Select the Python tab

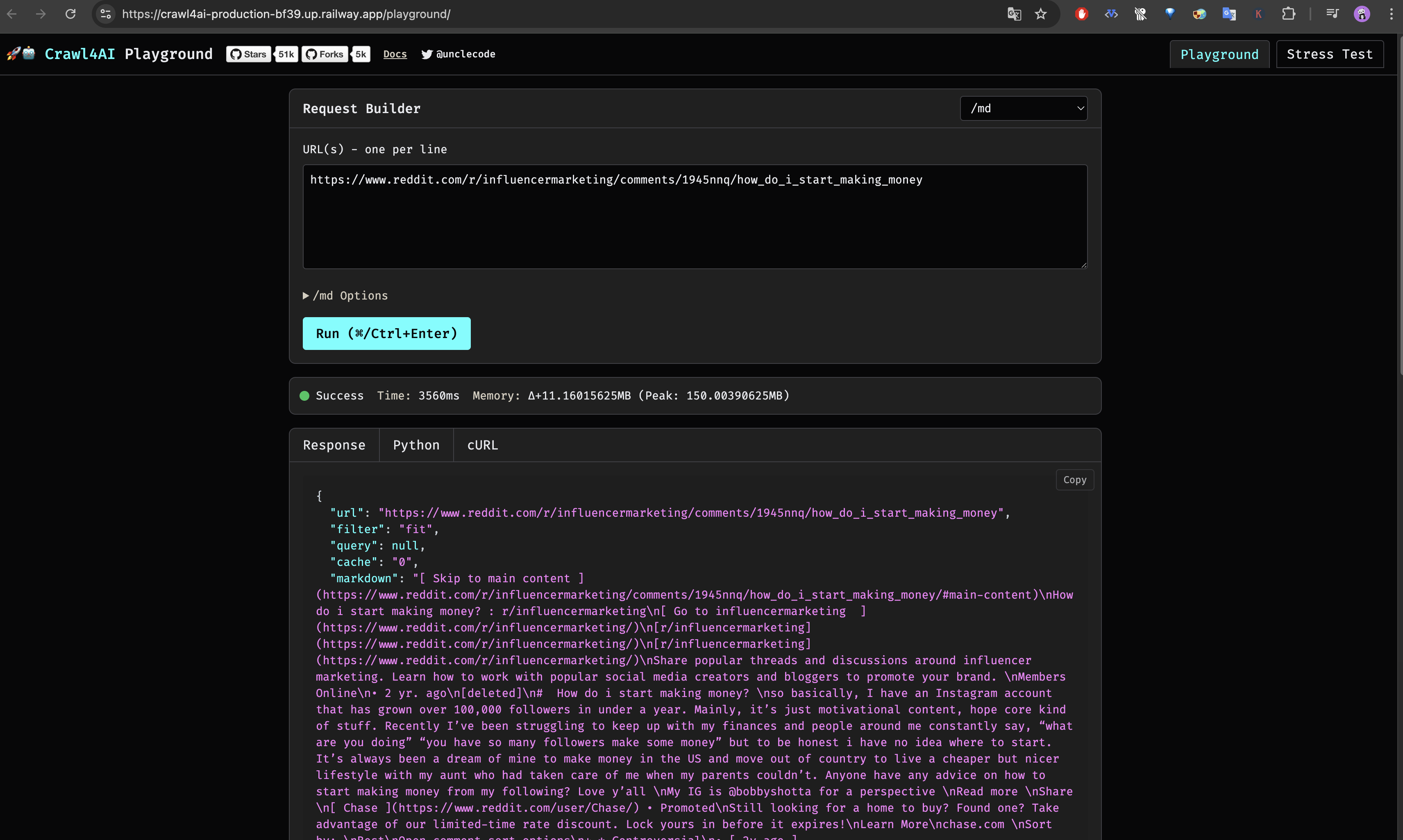pyautogui.click(x=416, y=445)
